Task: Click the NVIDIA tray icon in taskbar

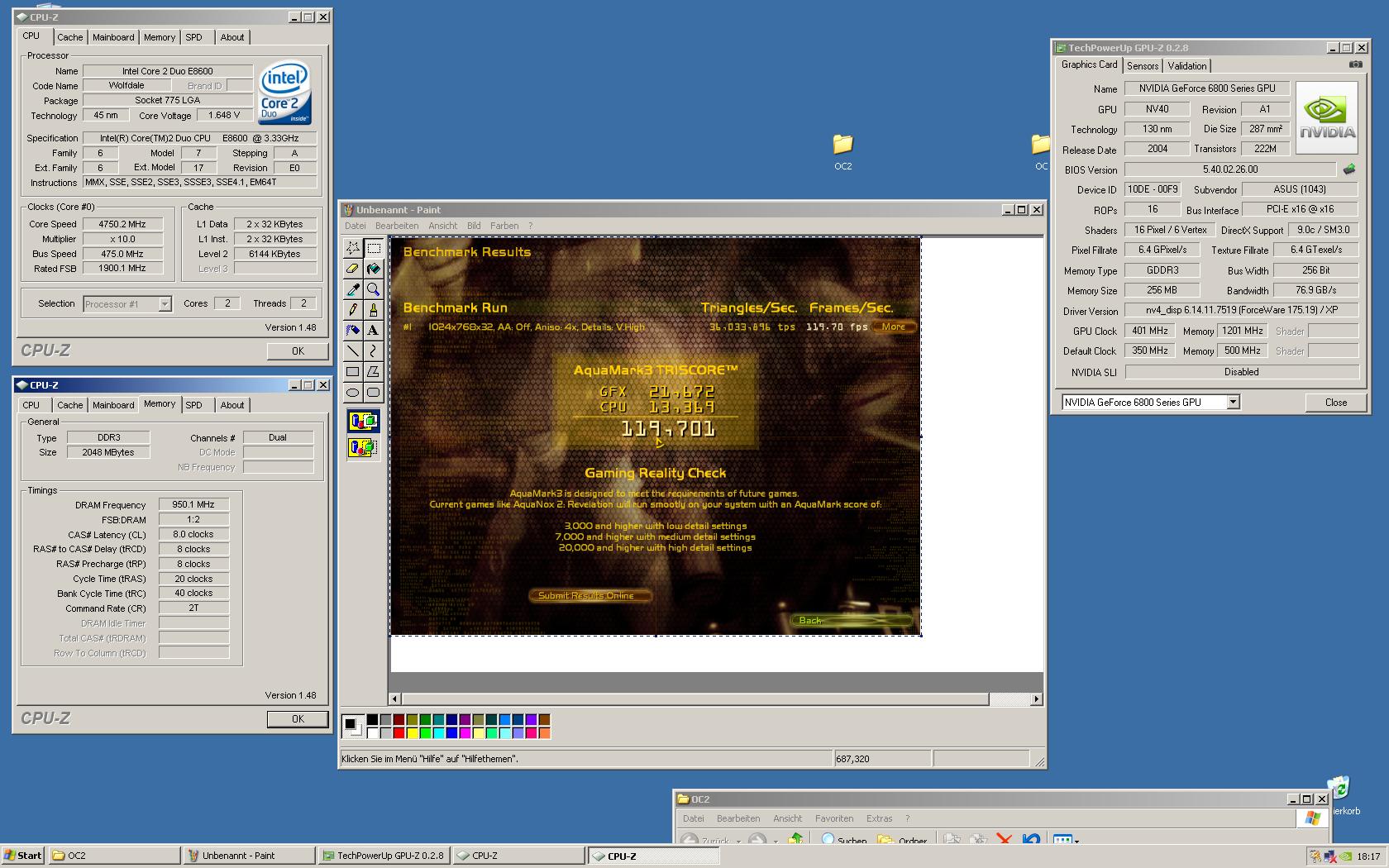Action: [x=1345, y=856]
